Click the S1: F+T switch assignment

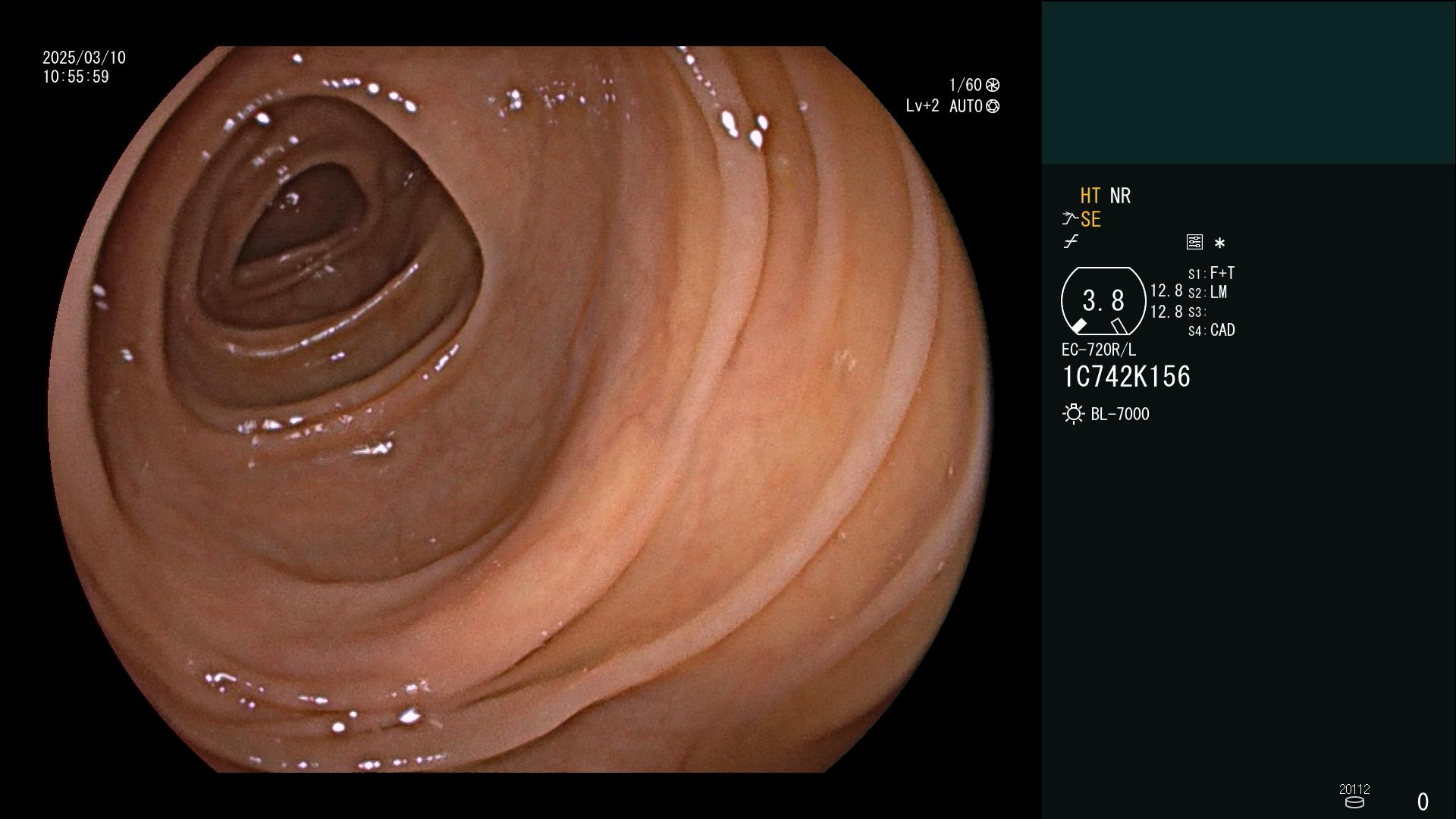1211,273
